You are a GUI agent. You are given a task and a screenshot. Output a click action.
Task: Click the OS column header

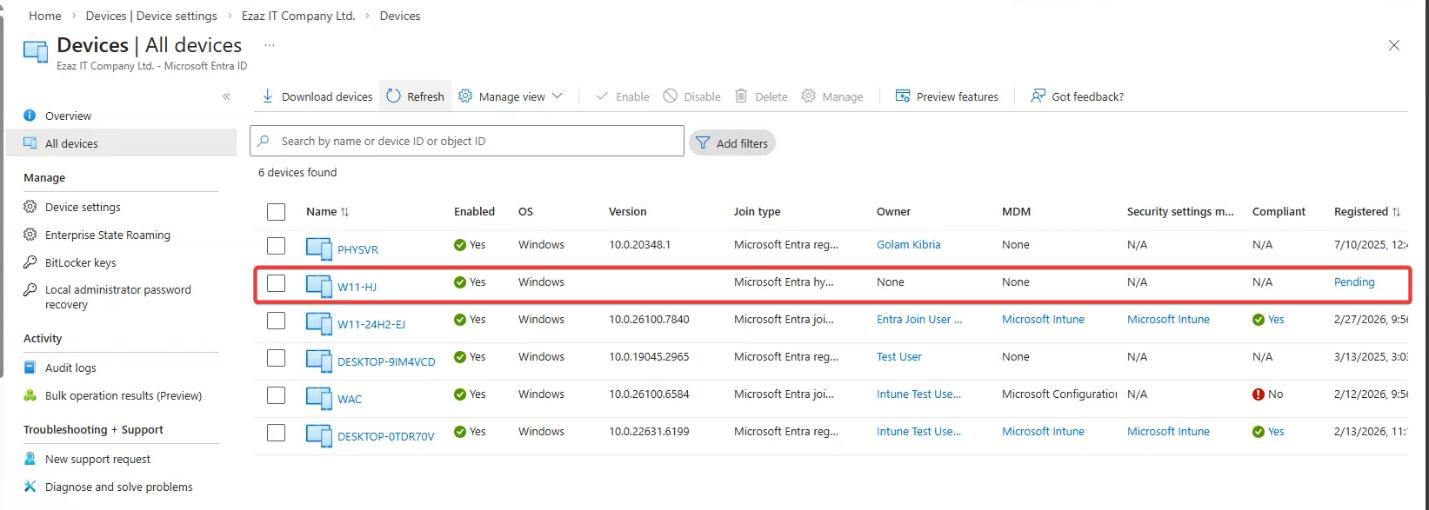pos(526,212)
